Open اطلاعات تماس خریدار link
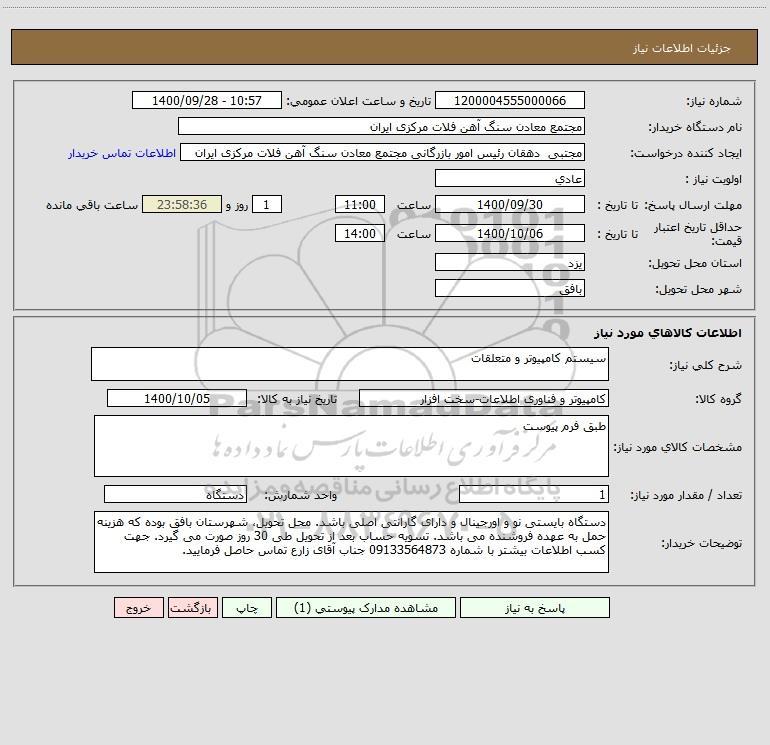The image size is (770, 745). coord(122,153)
